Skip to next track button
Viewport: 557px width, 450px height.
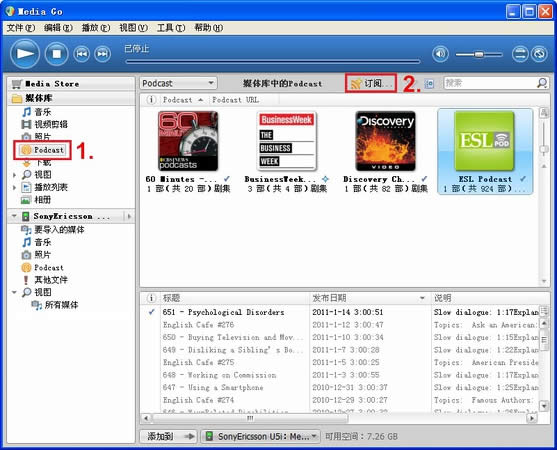103,54
